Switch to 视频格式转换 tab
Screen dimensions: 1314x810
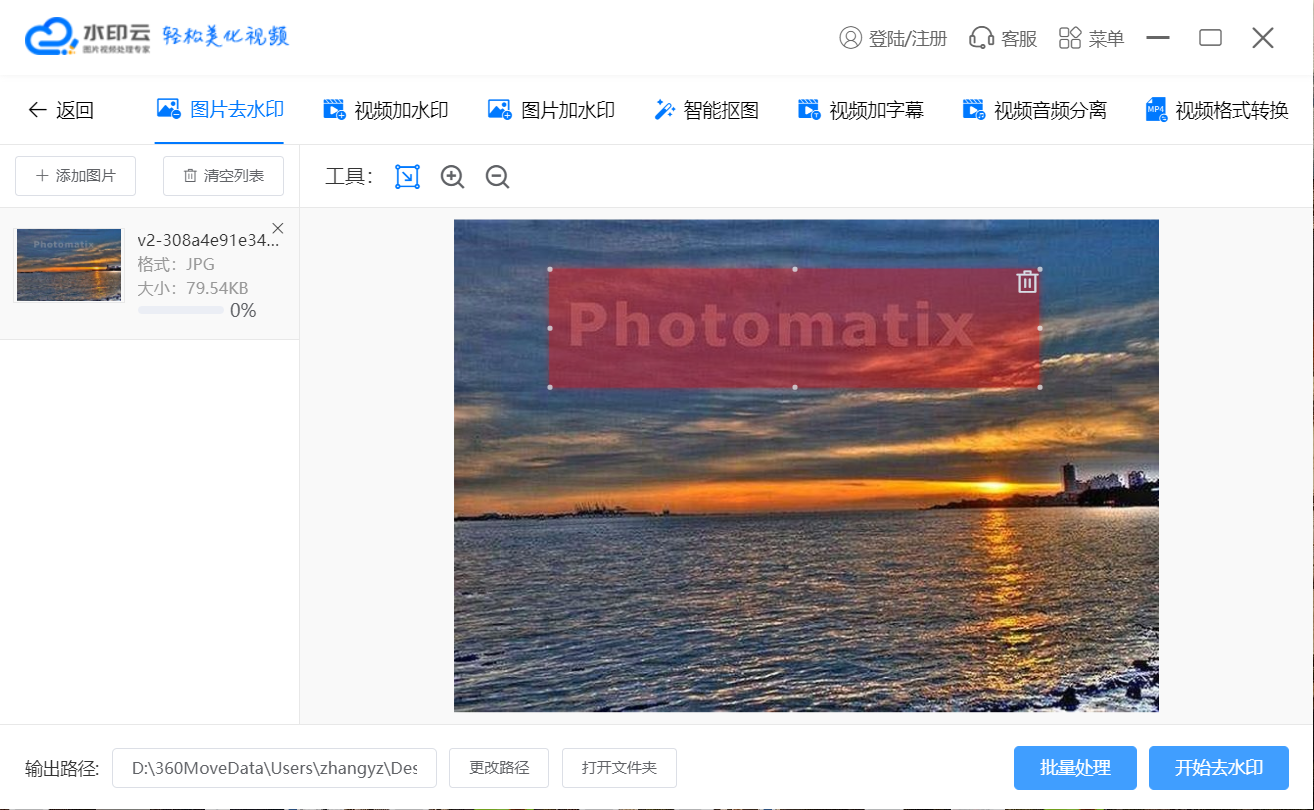coord(1217,110)
